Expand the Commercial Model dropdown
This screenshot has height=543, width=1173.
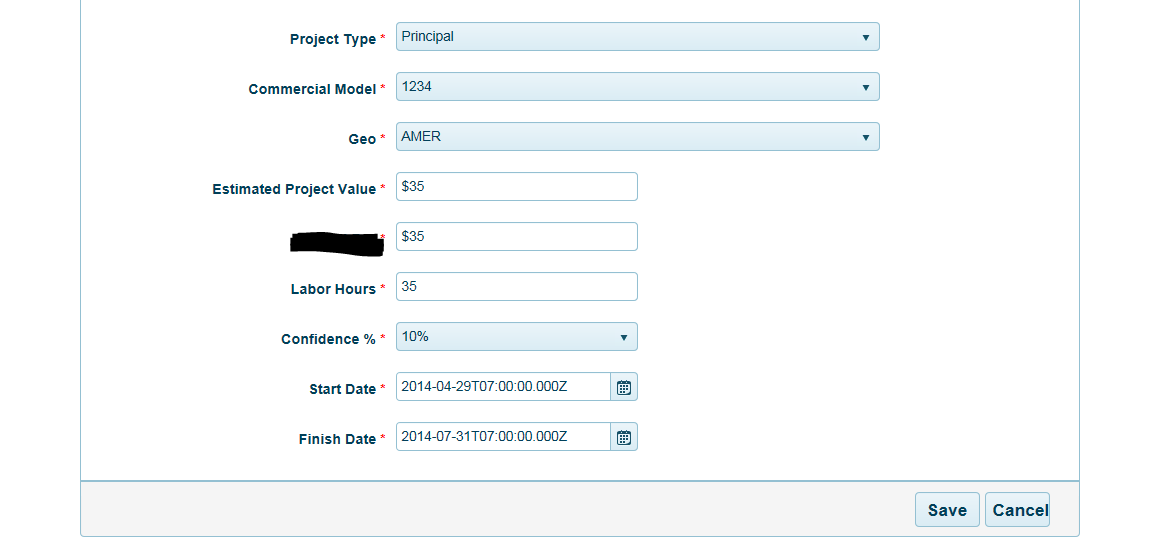(x=637, y=87)
